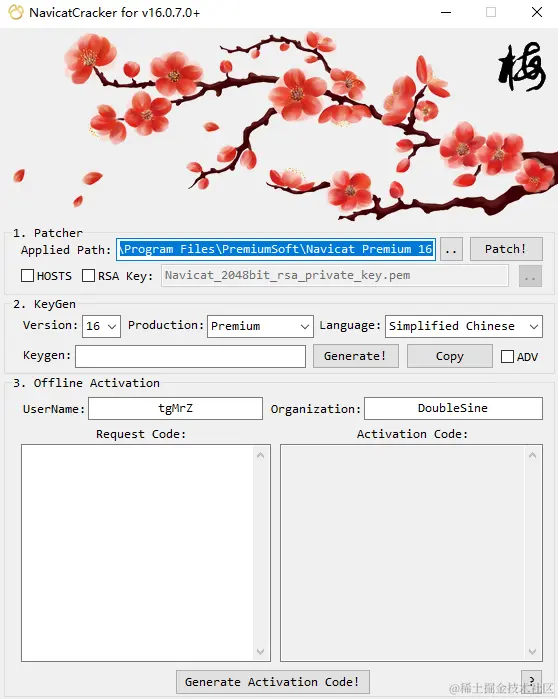
Task: Click the disabled RSA key browse button
Action: click(x=530, y=276)
